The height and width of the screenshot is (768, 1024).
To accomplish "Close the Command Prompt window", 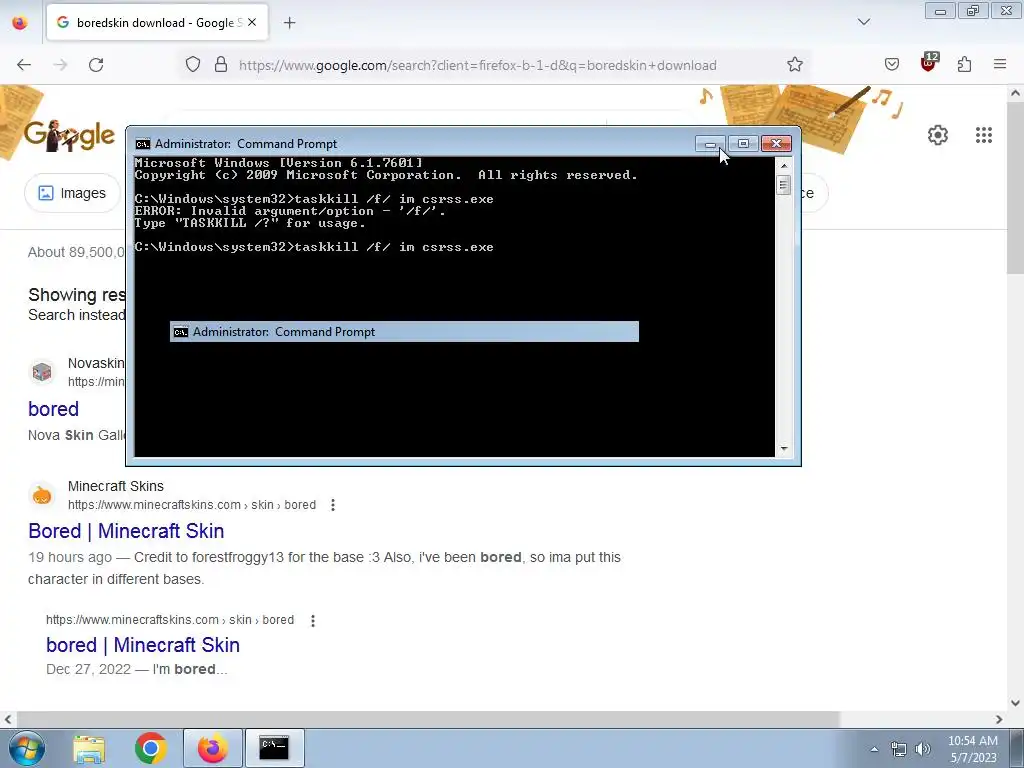I will (x=776, y=144).
